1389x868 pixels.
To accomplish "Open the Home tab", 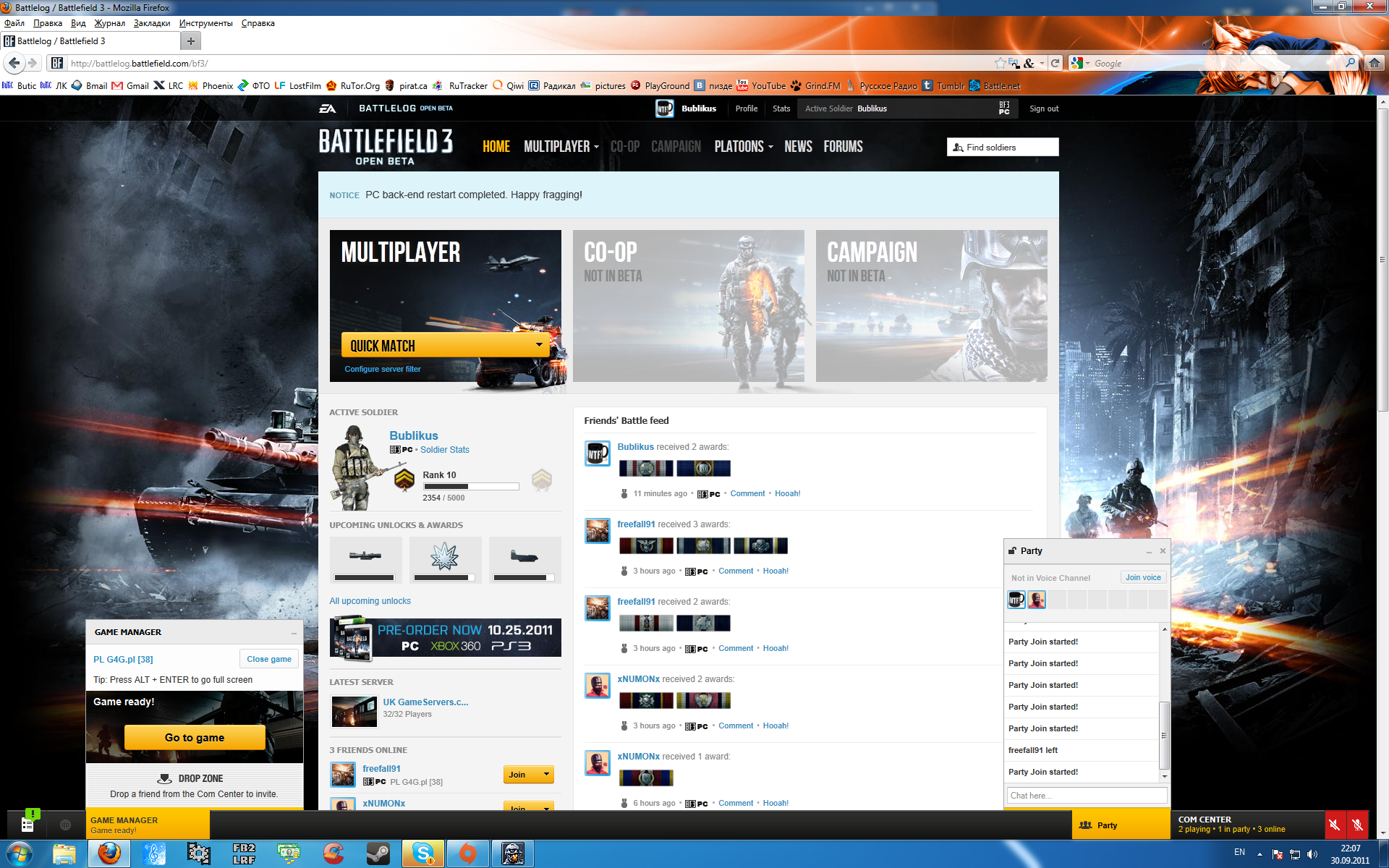I will point(496,147).
